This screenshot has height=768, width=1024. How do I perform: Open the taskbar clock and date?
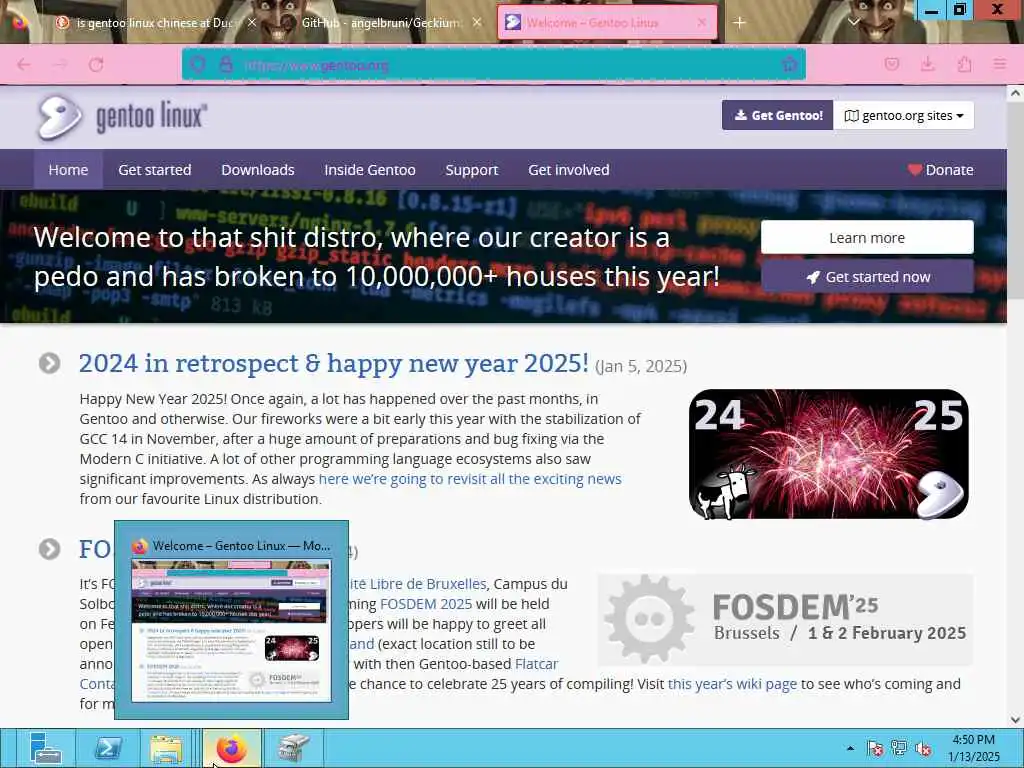click(x=974, y=748)
